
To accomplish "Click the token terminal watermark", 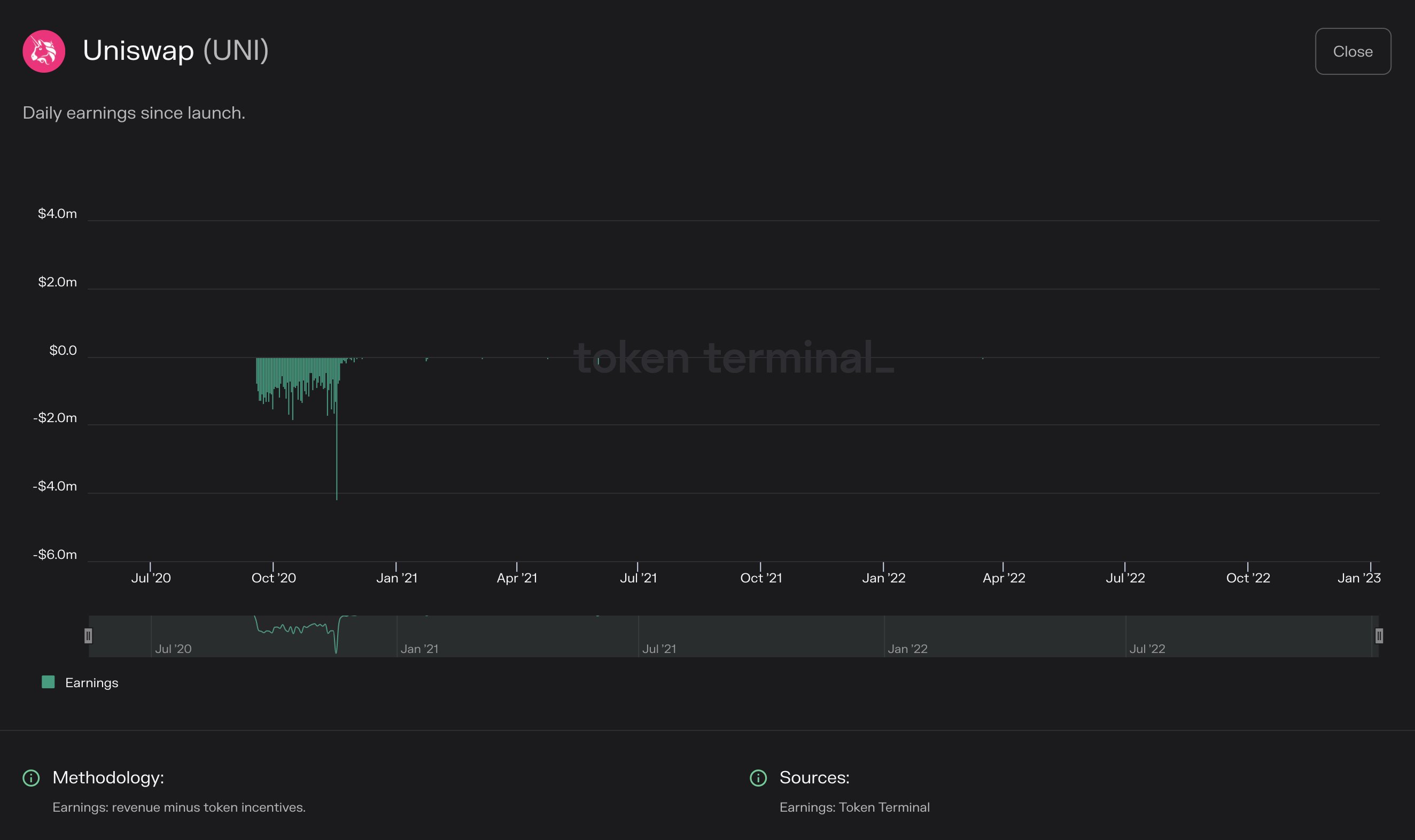I will click(x=734, y=357).
